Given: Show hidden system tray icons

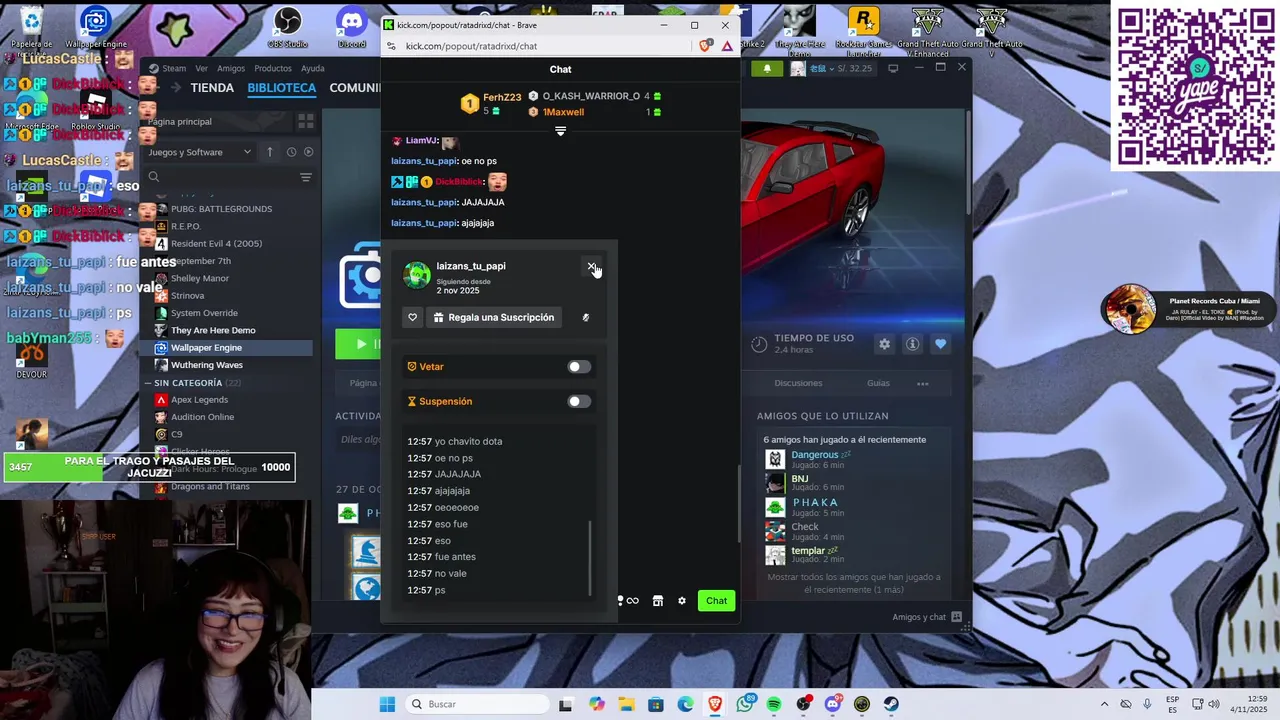Looking at the screenshot, I should [x=1104, y=704].
